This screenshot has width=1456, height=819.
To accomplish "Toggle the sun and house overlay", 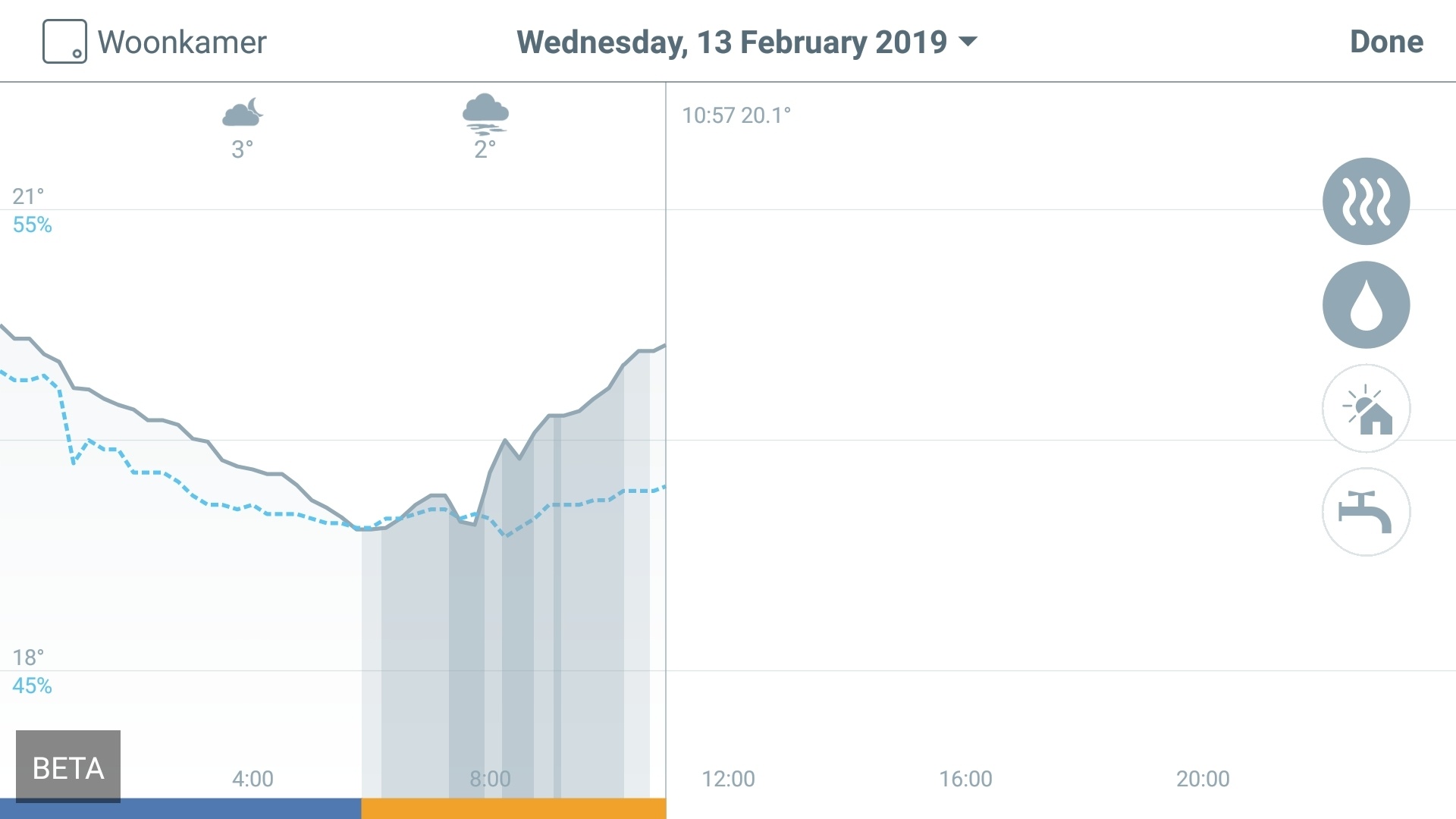I will pyautogui.click(x=1366, y=409).
